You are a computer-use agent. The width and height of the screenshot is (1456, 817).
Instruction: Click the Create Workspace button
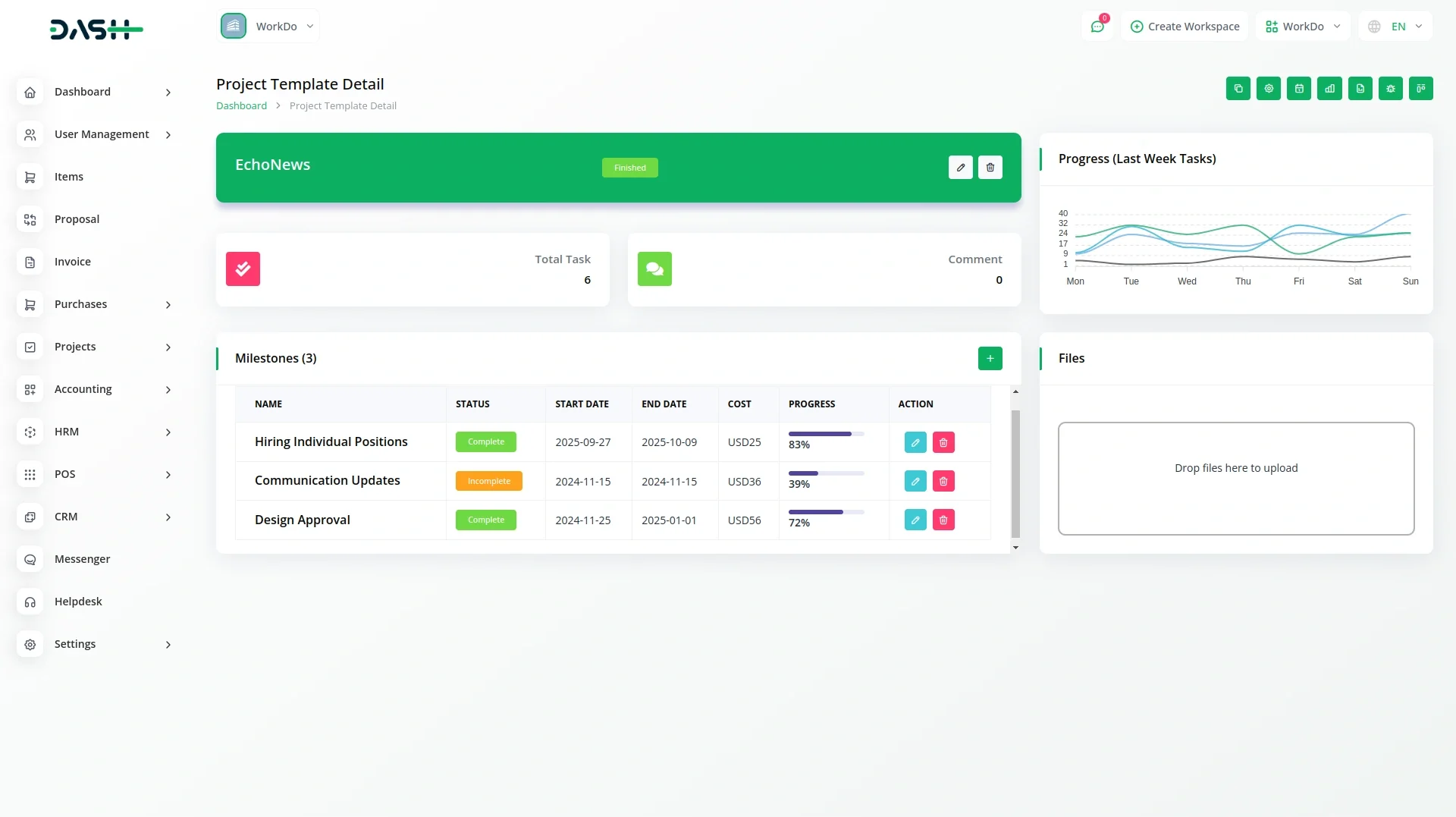pyautogui.click(x=1185, y=27)
